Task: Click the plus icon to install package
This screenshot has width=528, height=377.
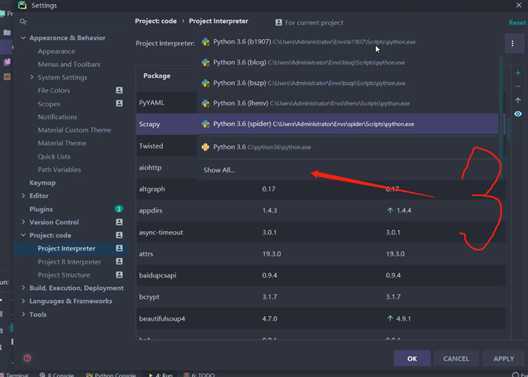Action: 518,73
